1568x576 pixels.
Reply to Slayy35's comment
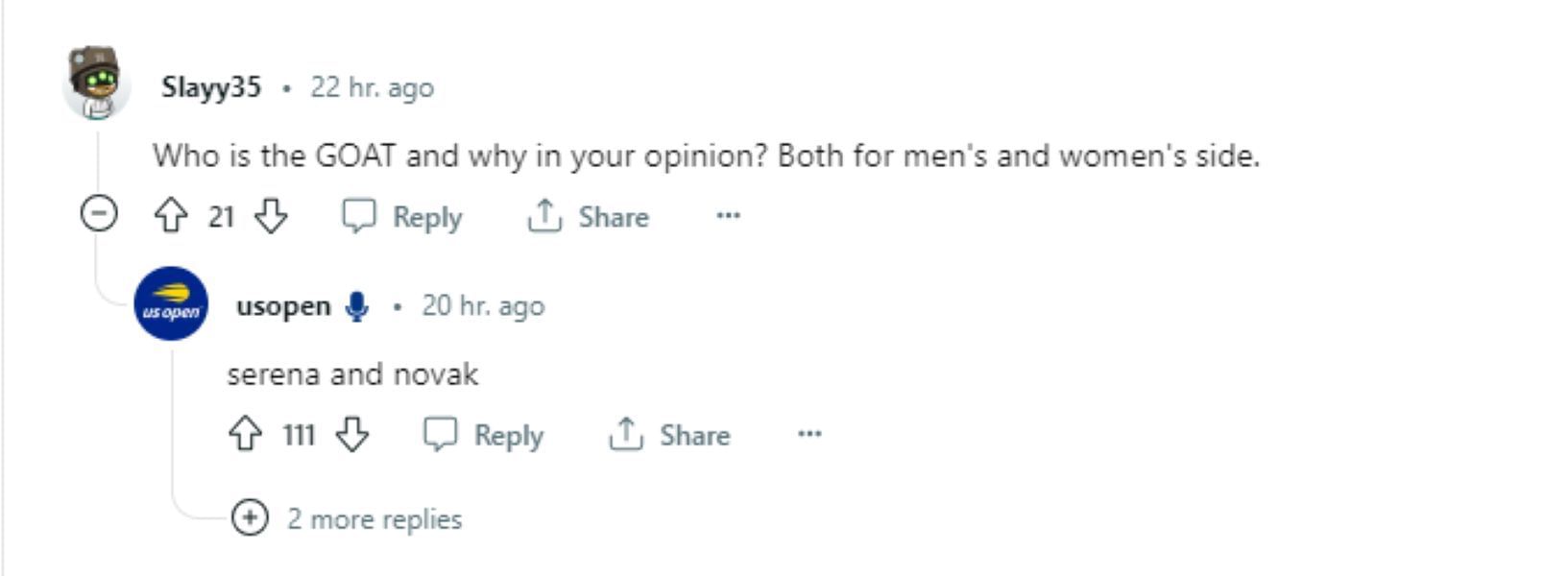tap(403, 217)
